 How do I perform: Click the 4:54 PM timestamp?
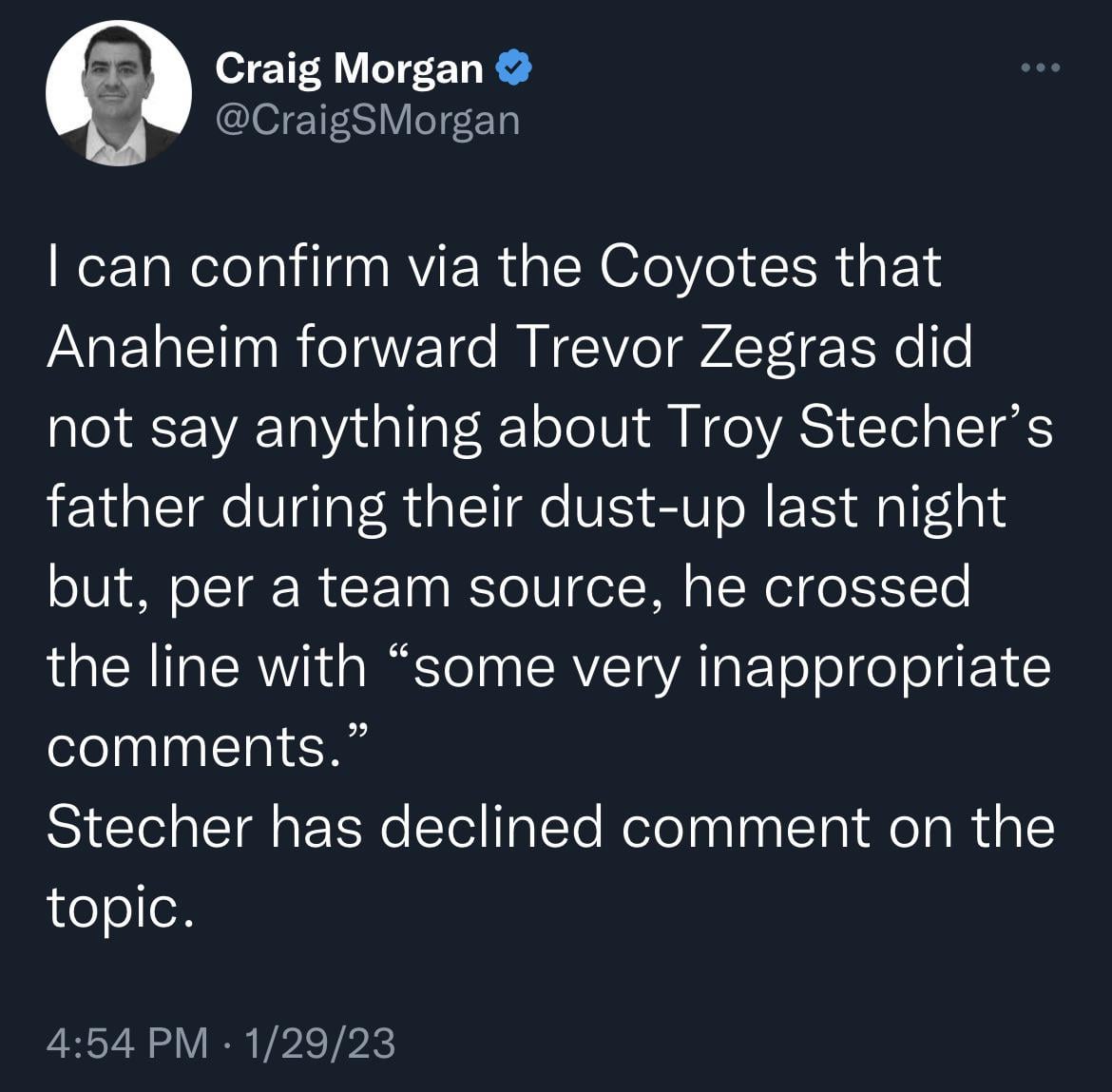(x=127, y=1044)
